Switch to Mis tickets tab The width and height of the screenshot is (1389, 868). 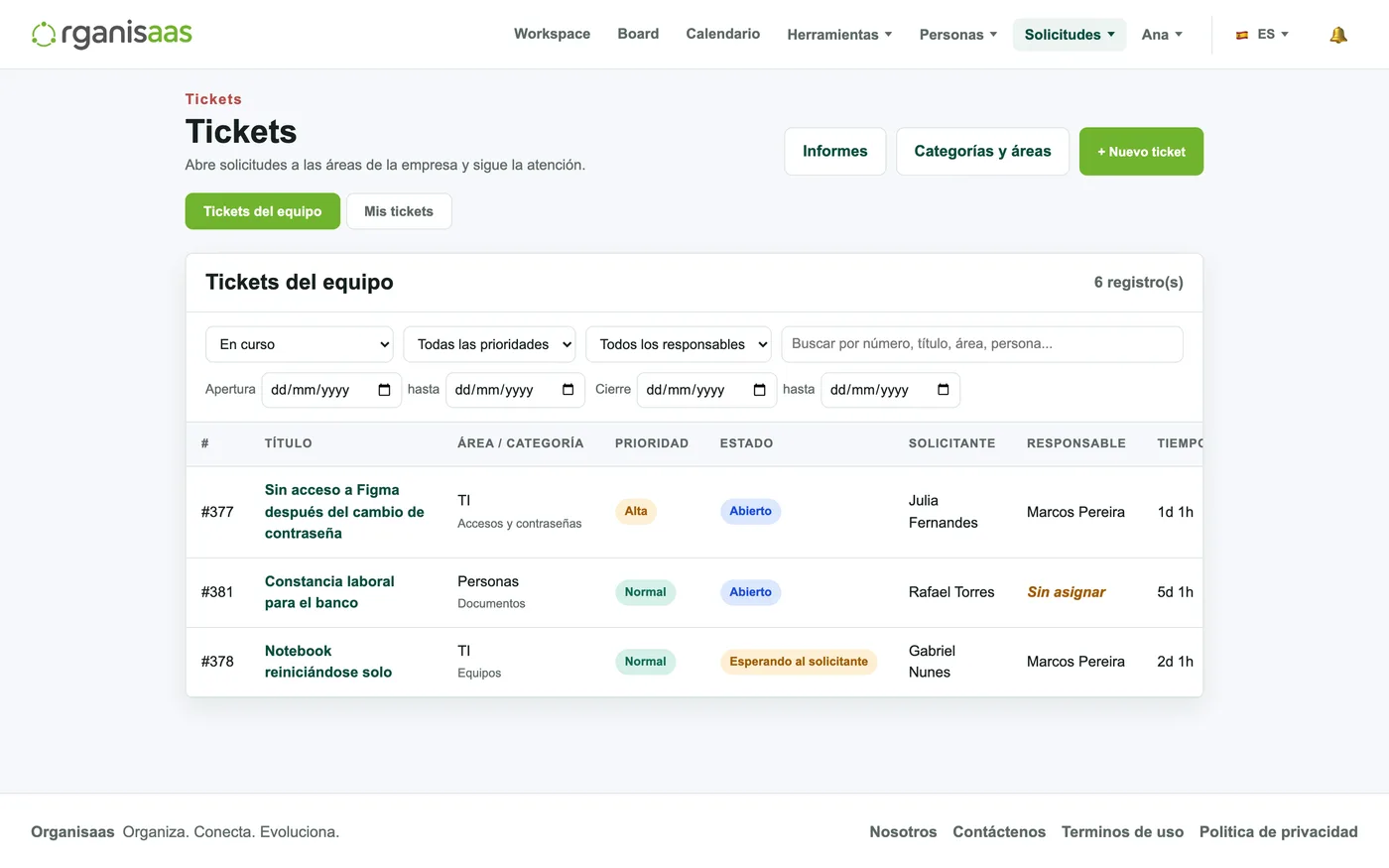(399, 211)
